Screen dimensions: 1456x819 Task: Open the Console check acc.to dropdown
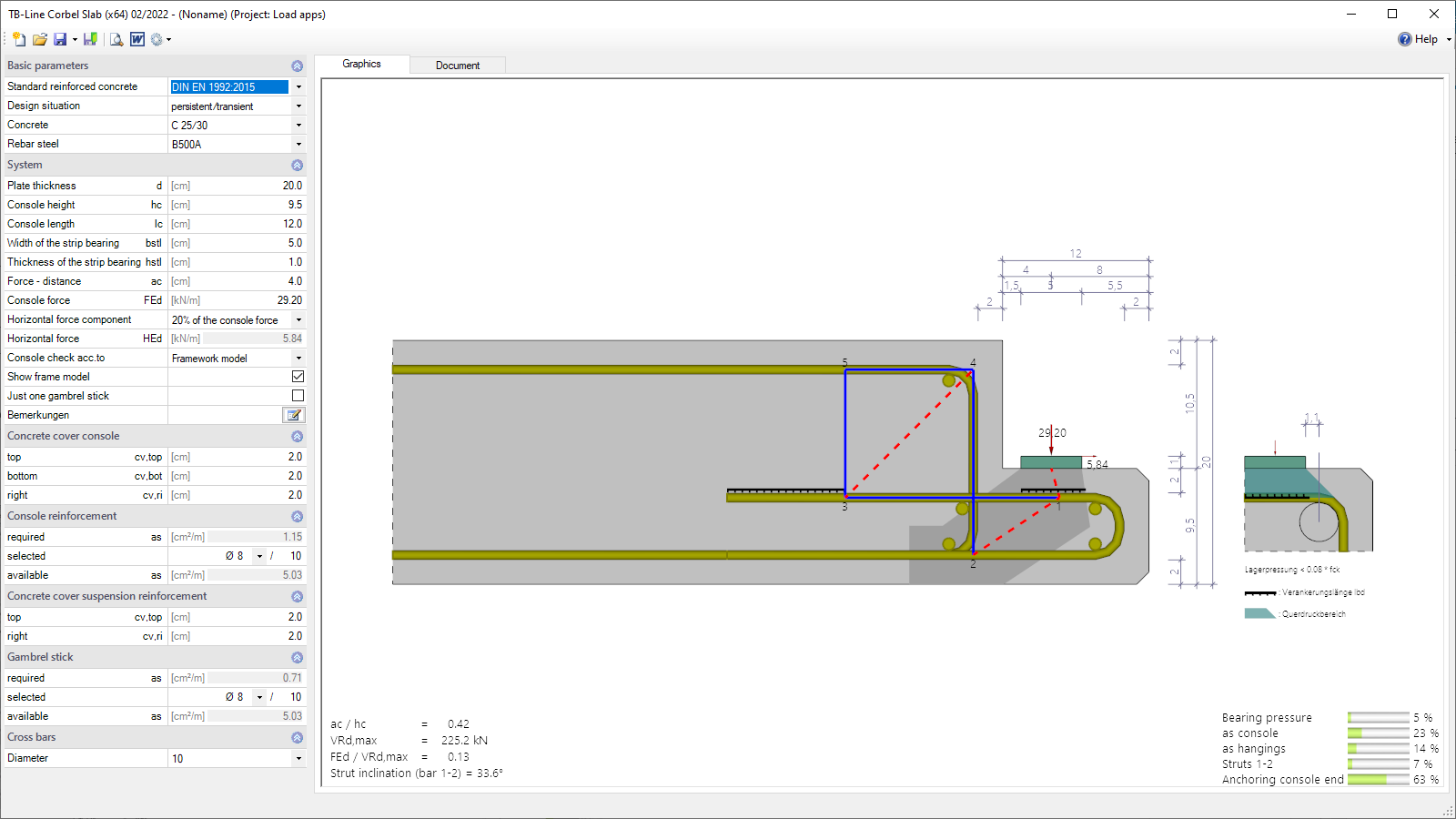[x=298, y=359]
